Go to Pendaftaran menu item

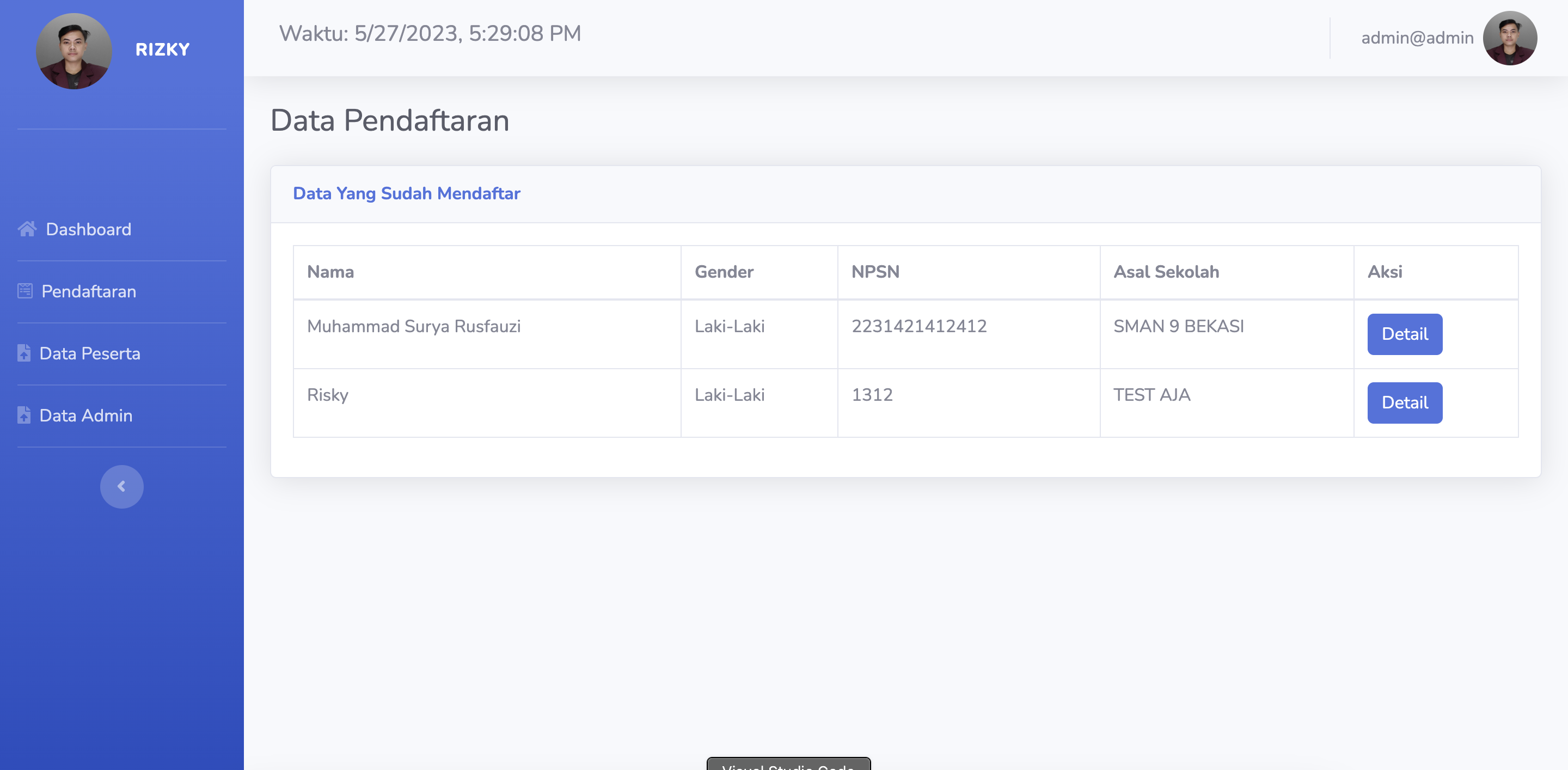click(89, 291)
